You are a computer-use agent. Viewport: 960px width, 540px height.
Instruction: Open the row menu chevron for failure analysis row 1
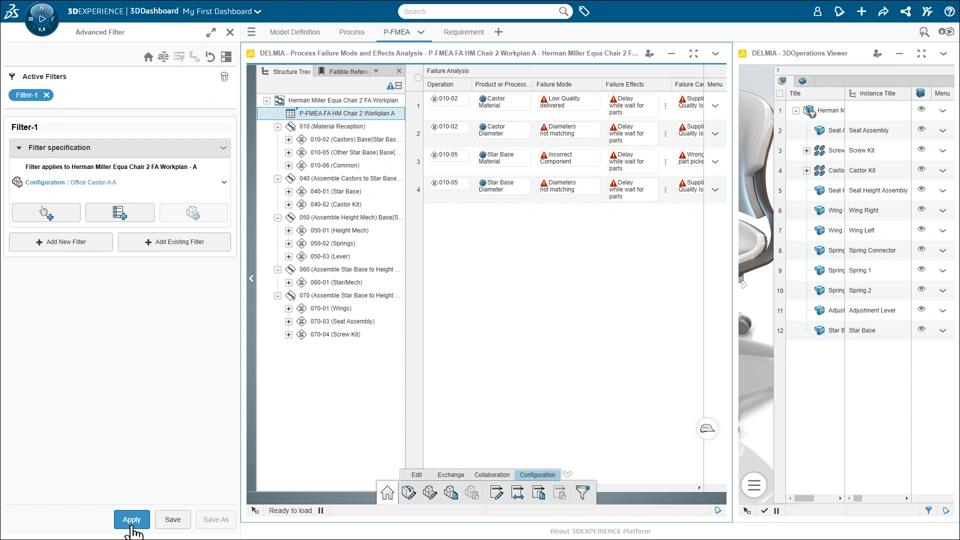click(715, 105)
